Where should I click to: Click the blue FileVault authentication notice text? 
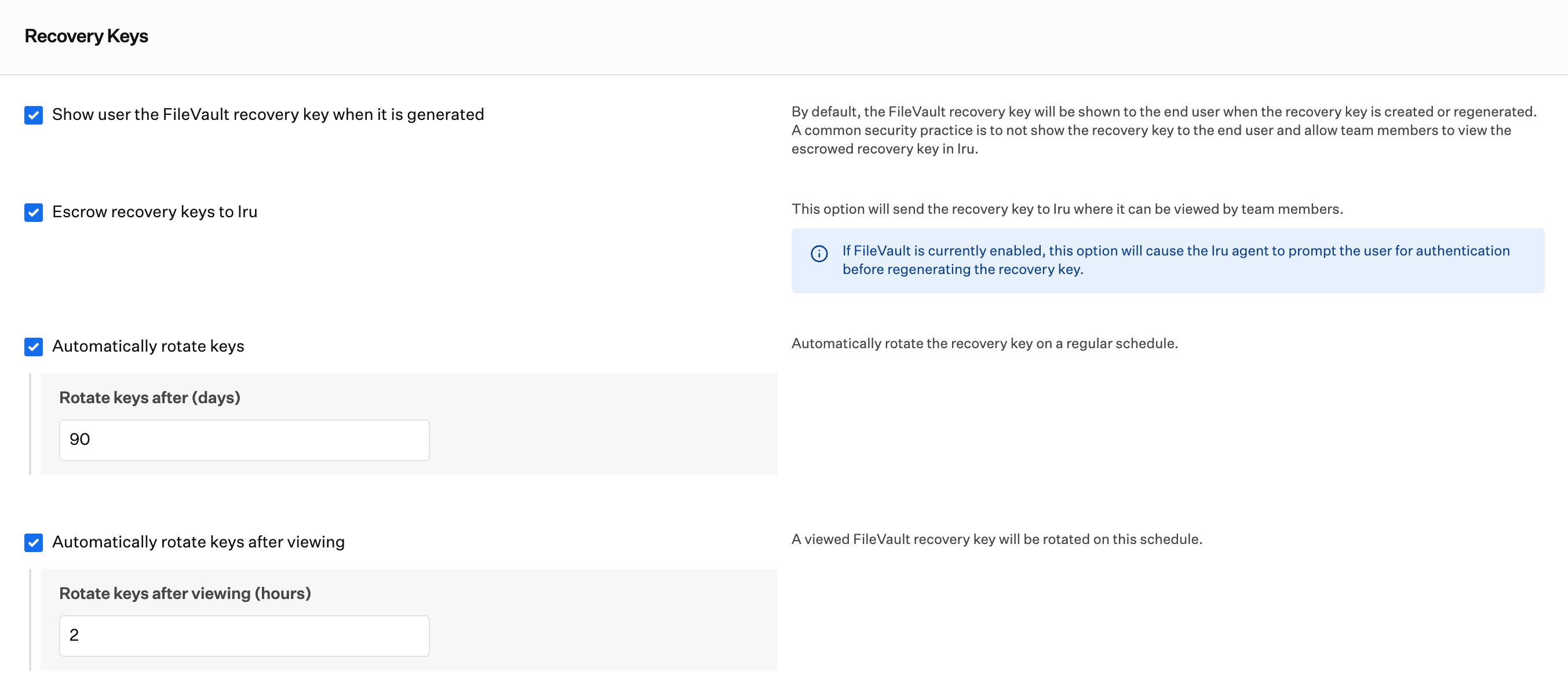1176,260
